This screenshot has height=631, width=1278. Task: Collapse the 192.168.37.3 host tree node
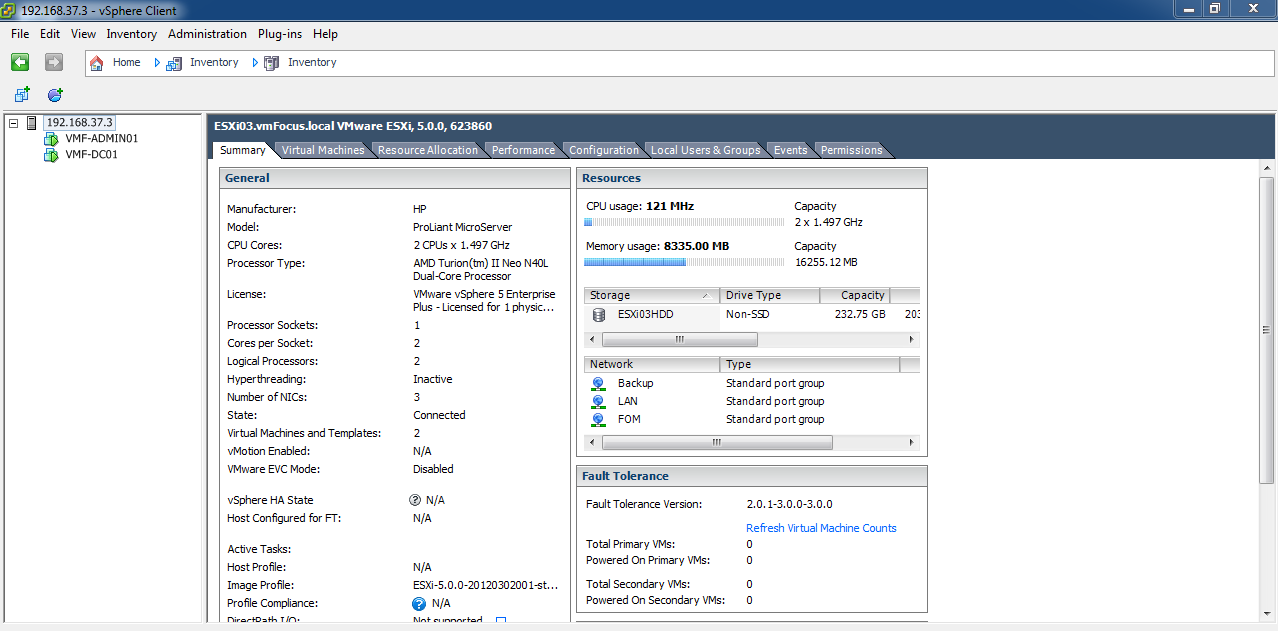pos(13,123)
